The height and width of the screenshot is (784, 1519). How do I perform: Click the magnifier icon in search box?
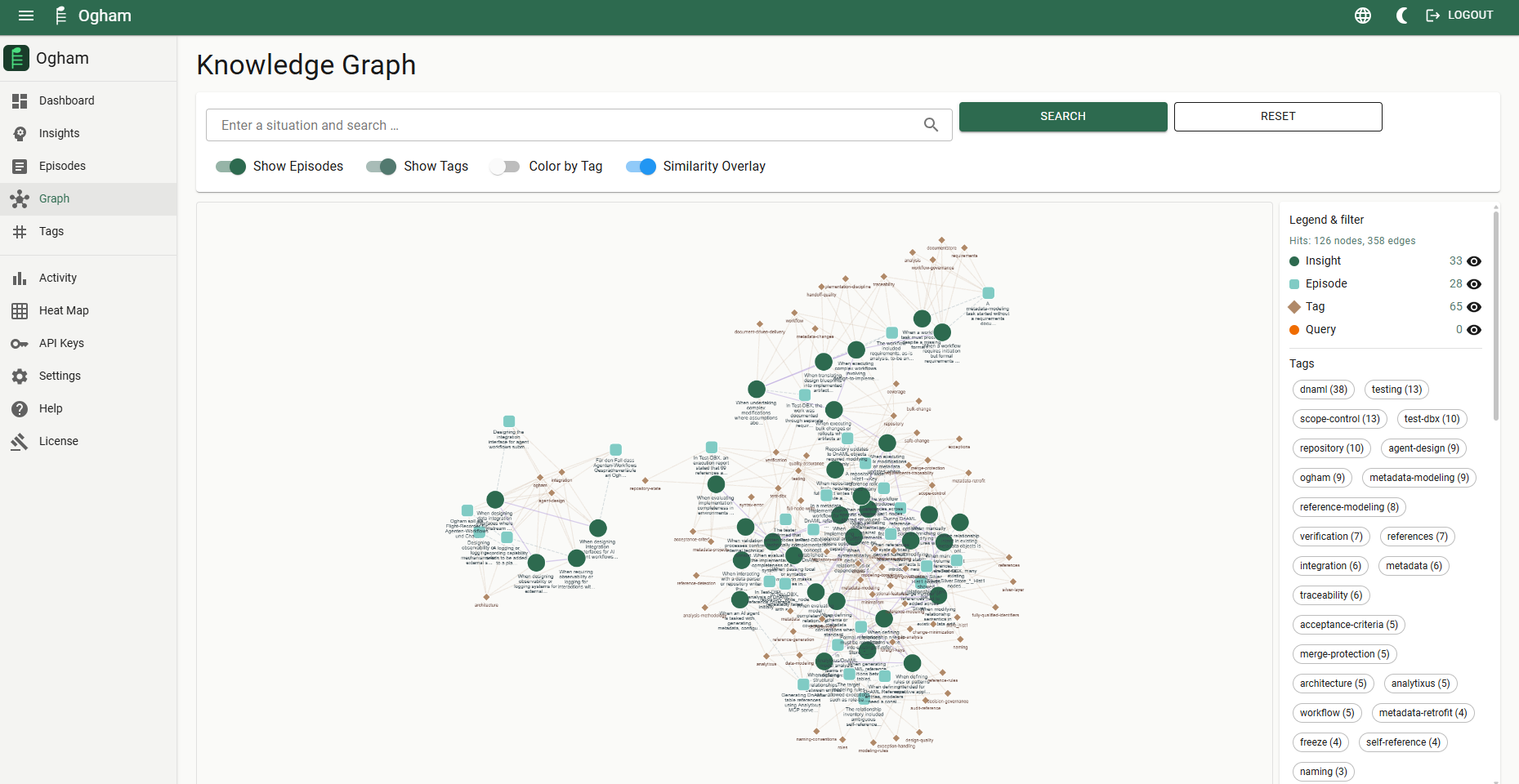(x=931, y=124)
